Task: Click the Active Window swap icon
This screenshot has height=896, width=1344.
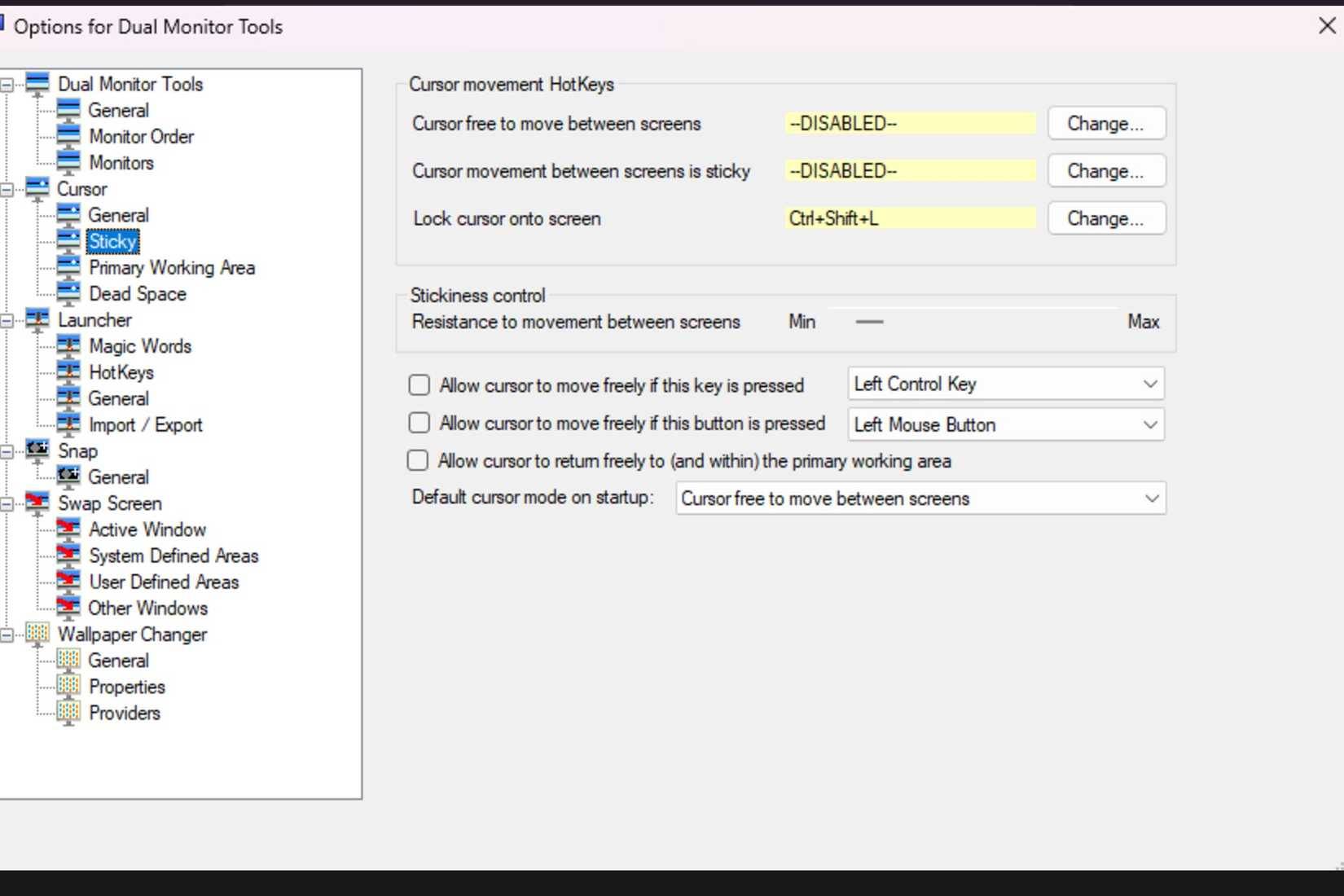Action: pos(68,529)
